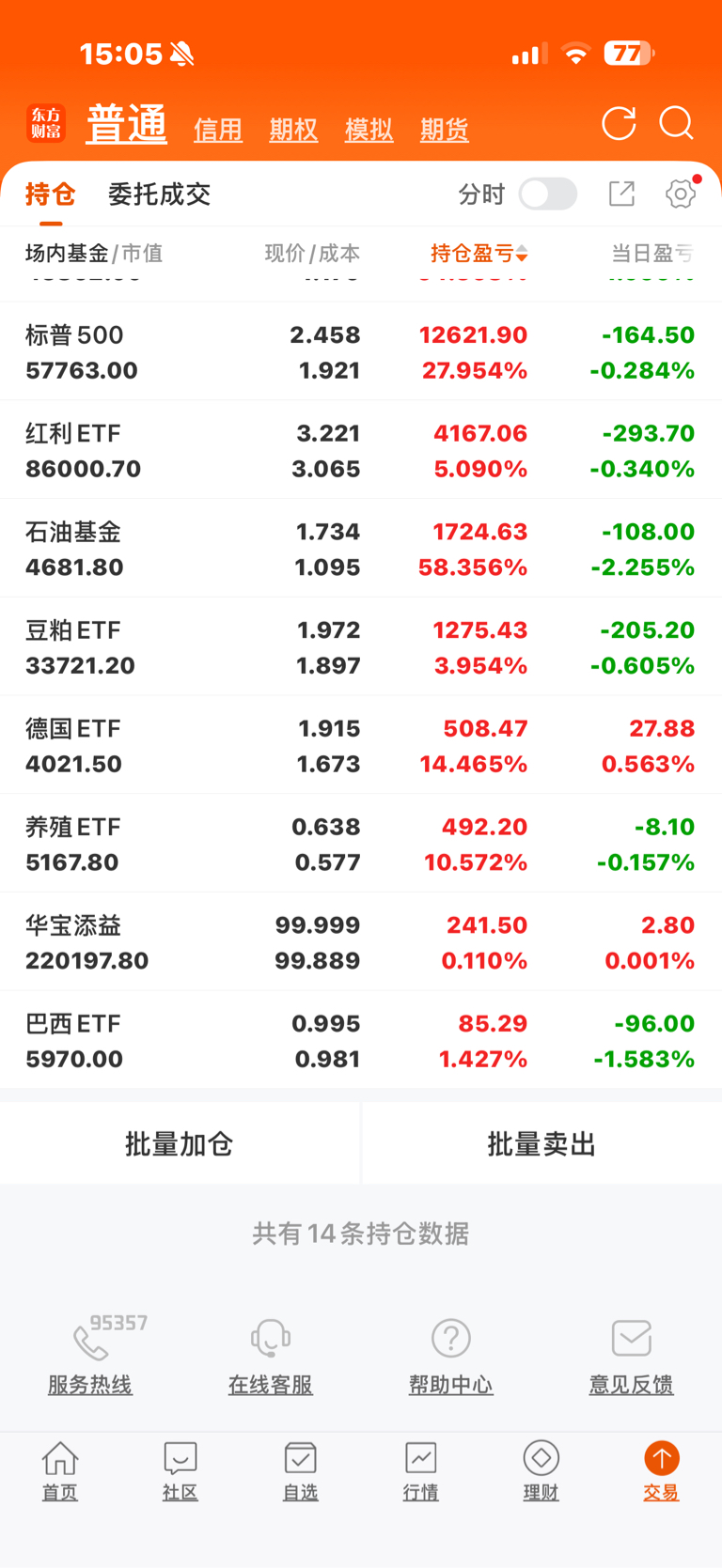
Task: Open the 标普500 holding row
Action: coord(360,351)
